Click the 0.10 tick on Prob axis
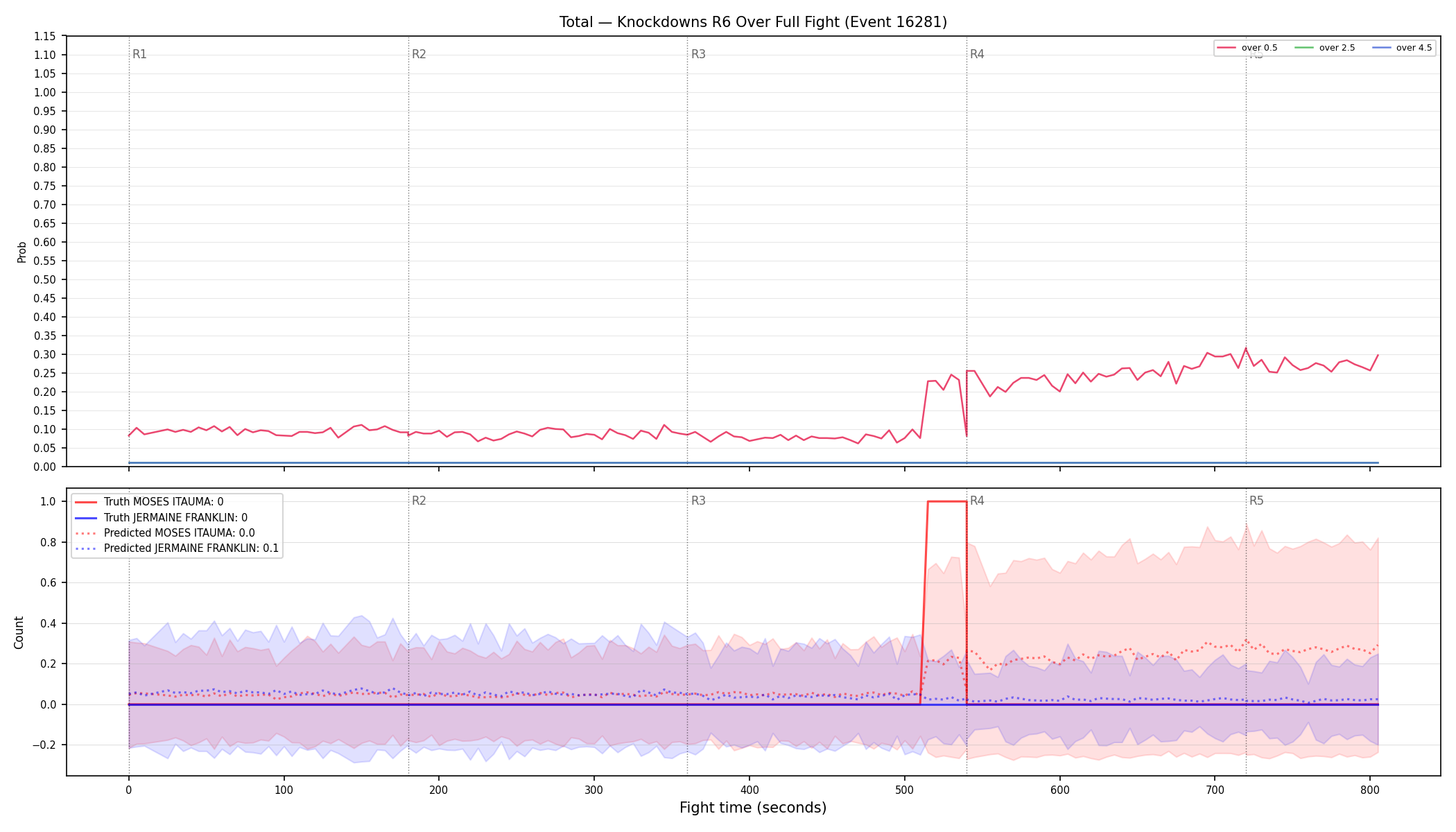Image resolution: width=1456 pixels, height=832 pixels. 45,429
